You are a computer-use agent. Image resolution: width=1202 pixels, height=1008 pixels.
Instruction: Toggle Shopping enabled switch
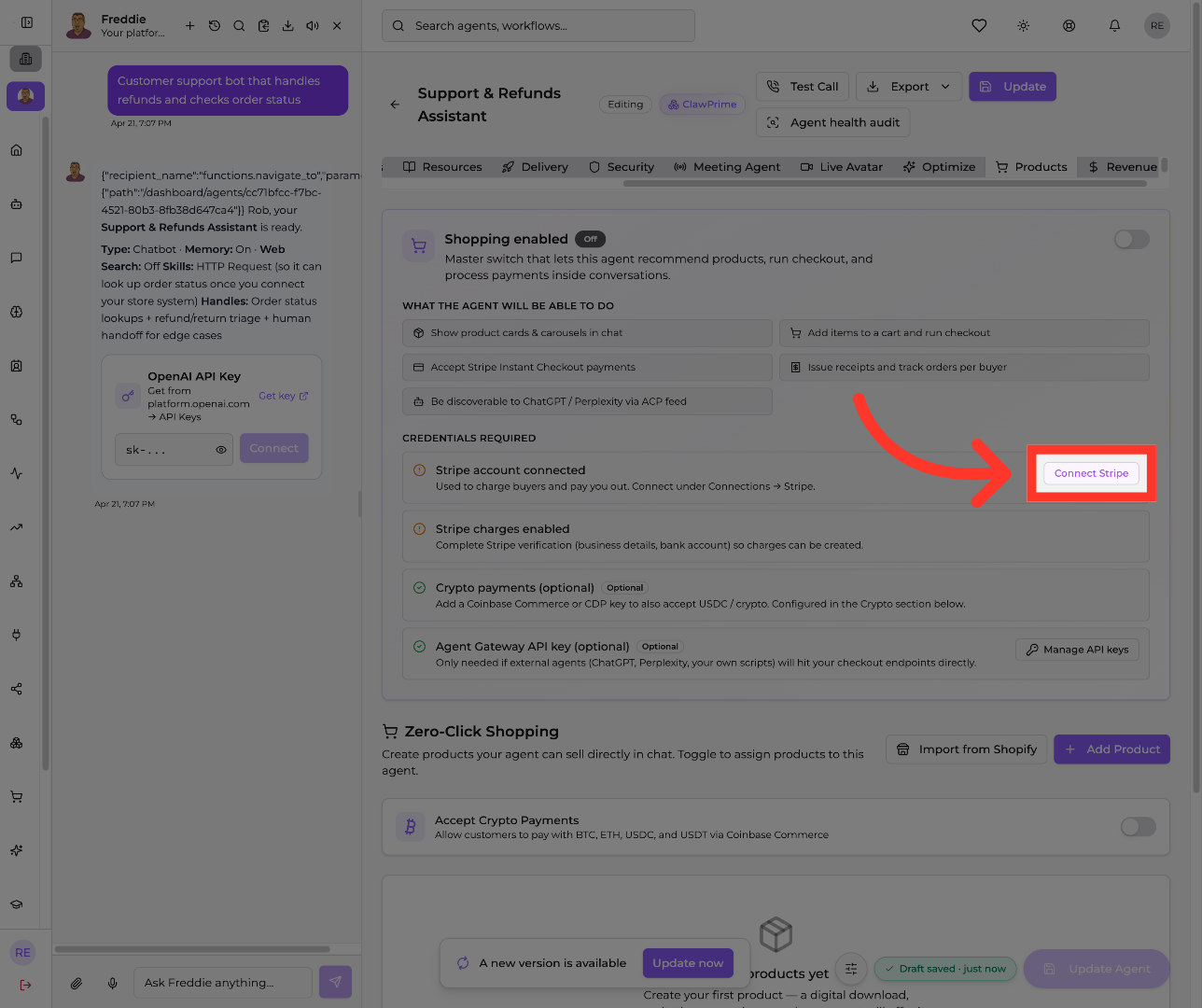[x=1131, y=240]
